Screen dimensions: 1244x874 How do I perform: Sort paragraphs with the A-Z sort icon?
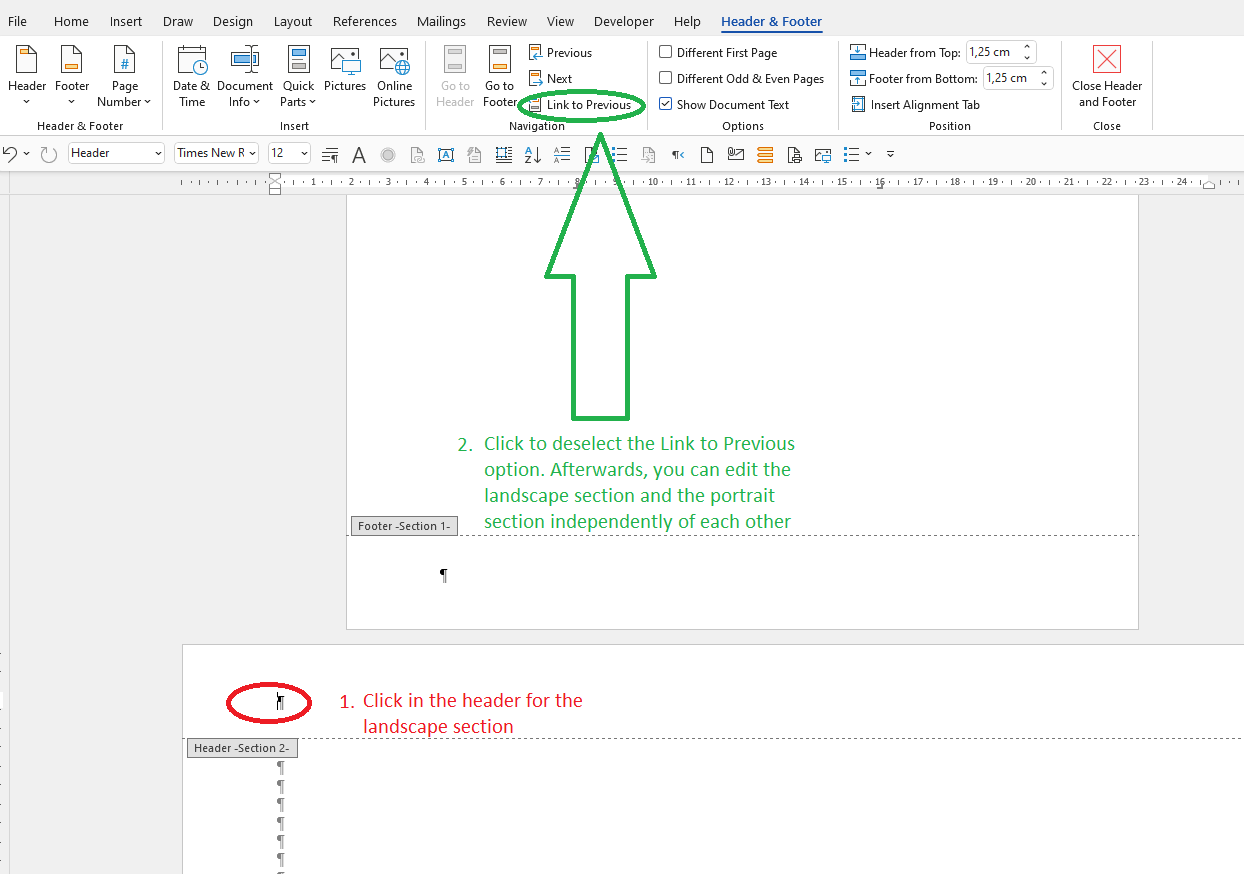point(533,154)
